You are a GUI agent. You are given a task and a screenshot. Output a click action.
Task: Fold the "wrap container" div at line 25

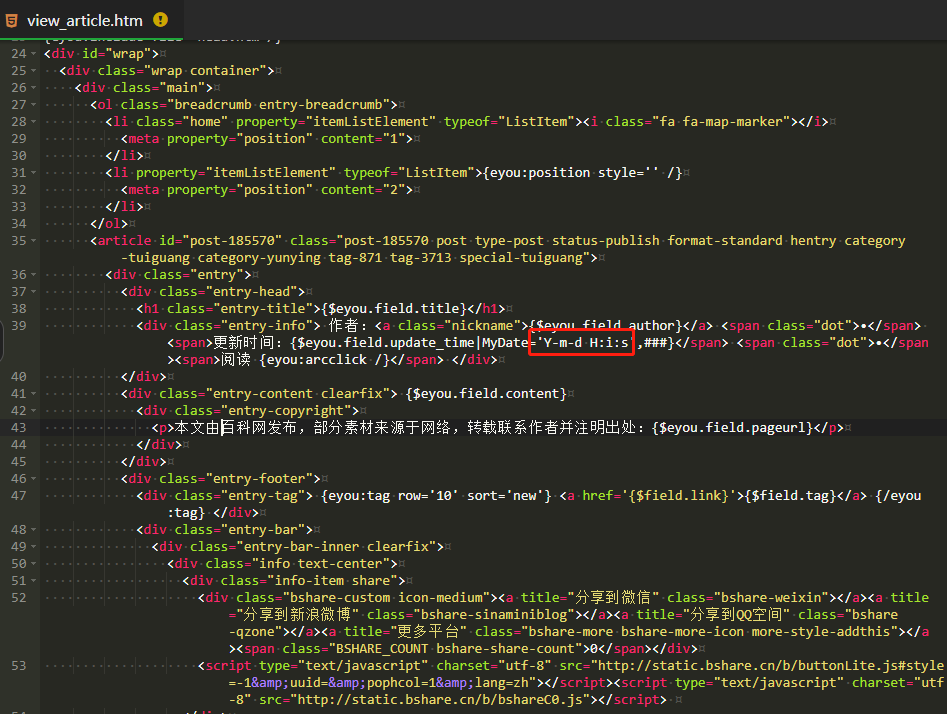pos(35,70)
